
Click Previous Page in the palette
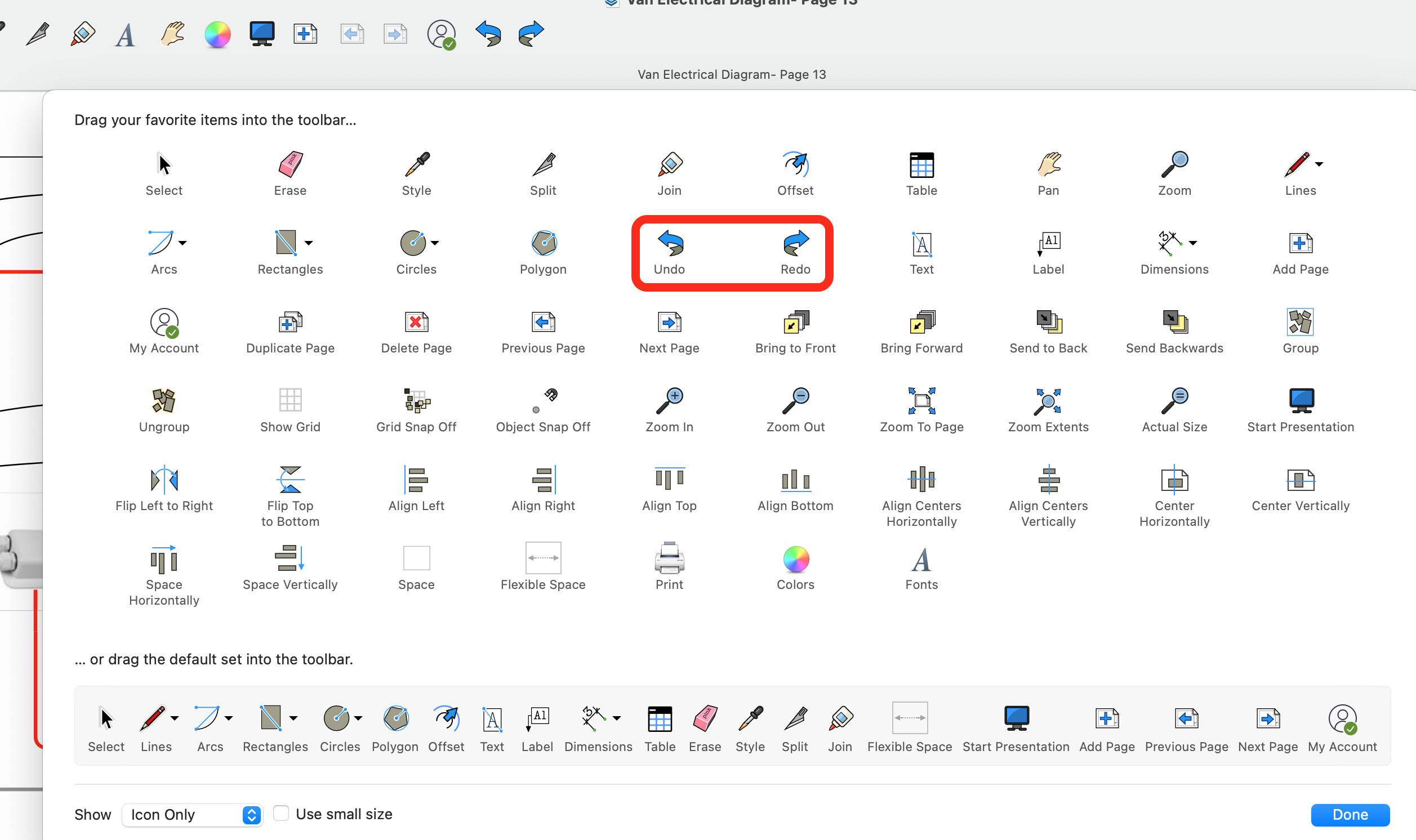[x=543, y=331]
